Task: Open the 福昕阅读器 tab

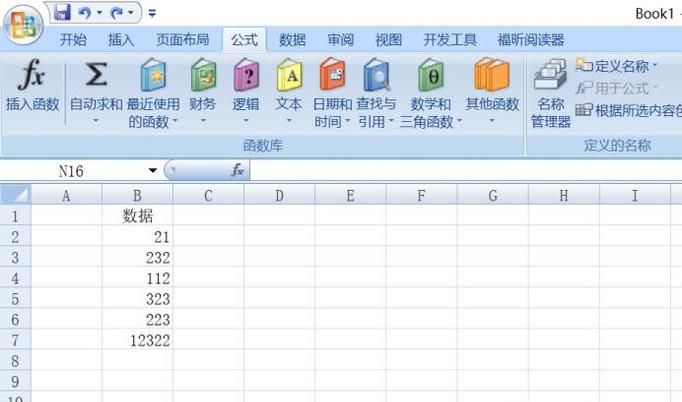Action: click(531, 40)
